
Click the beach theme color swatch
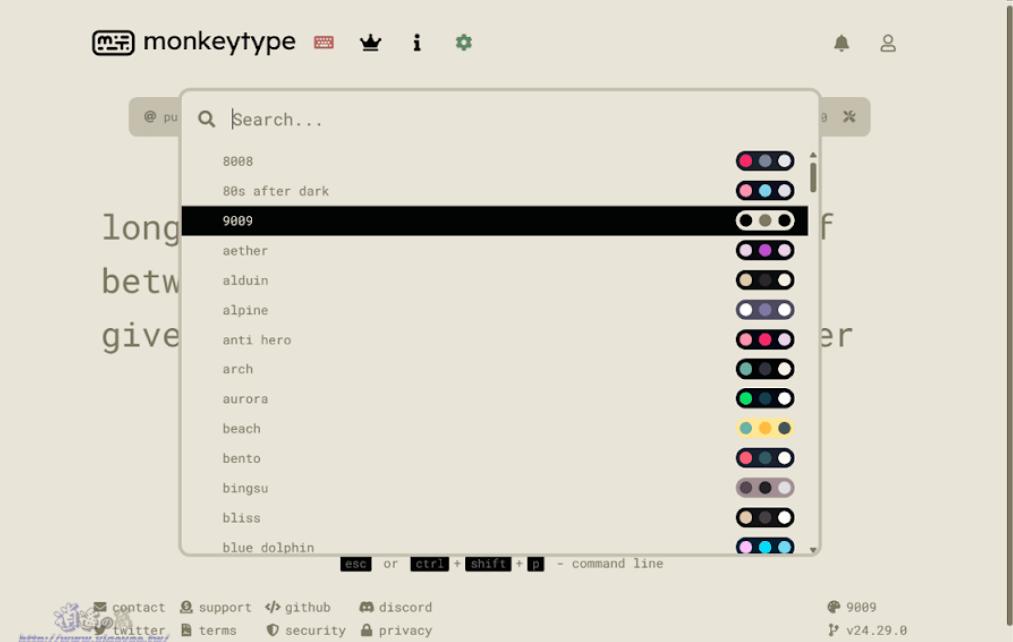coord(764,428)
